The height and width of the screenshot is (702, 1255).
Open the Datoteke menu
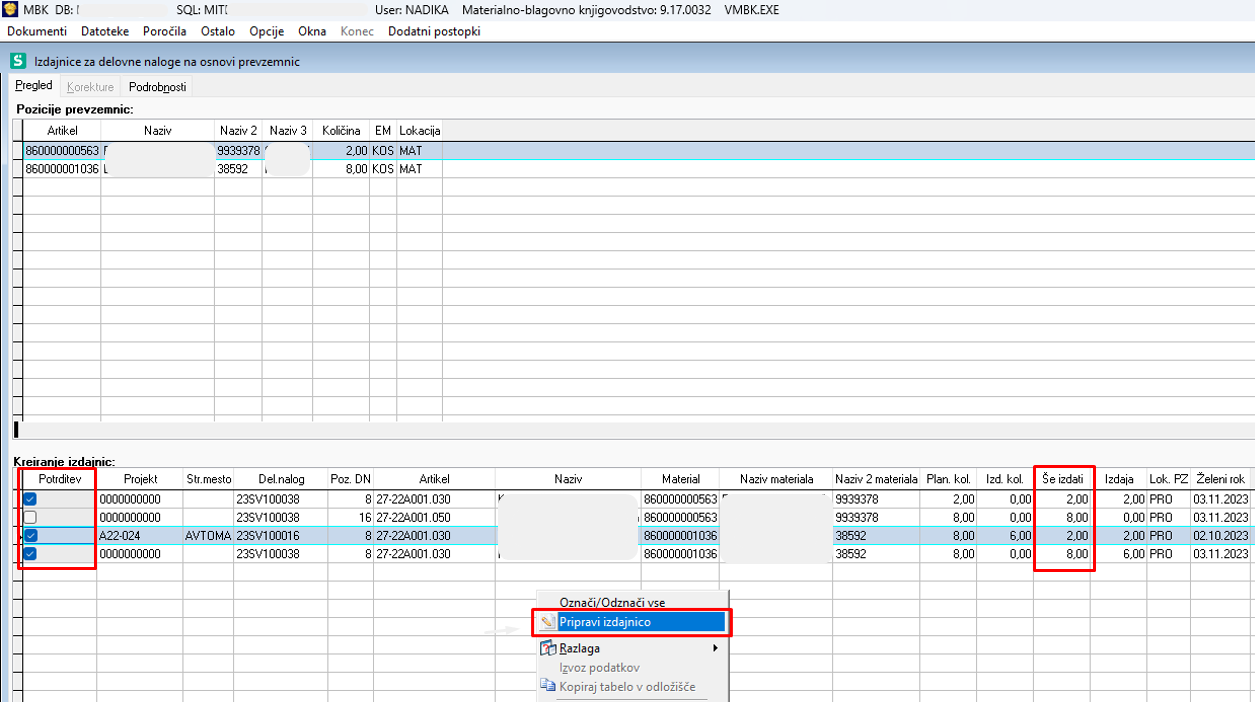click(105, 31)
